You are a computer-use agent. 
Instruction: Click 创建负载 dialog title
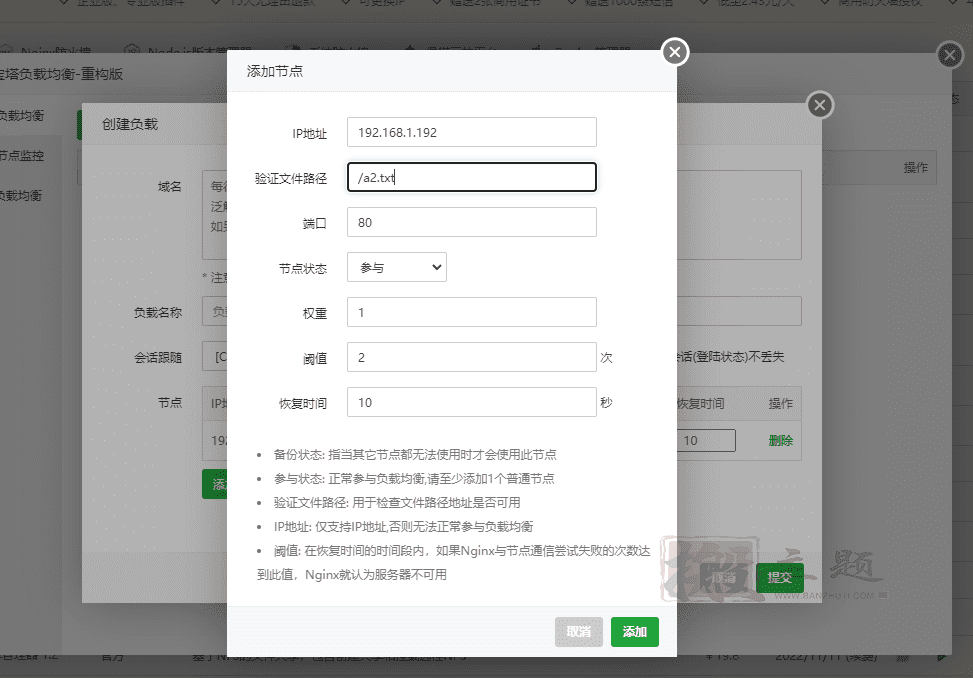(x=130, y=124)
